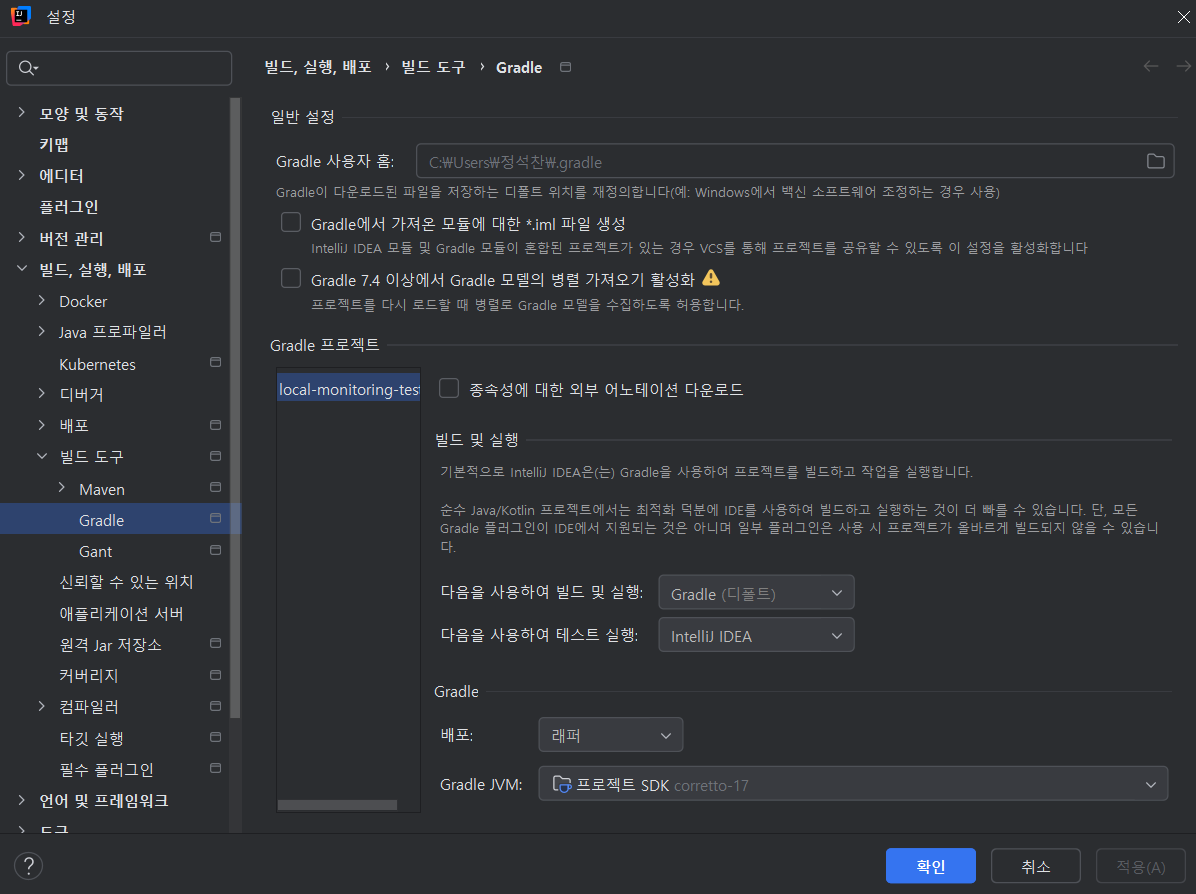Expand the 모양 및 동작 tree node

21,113
